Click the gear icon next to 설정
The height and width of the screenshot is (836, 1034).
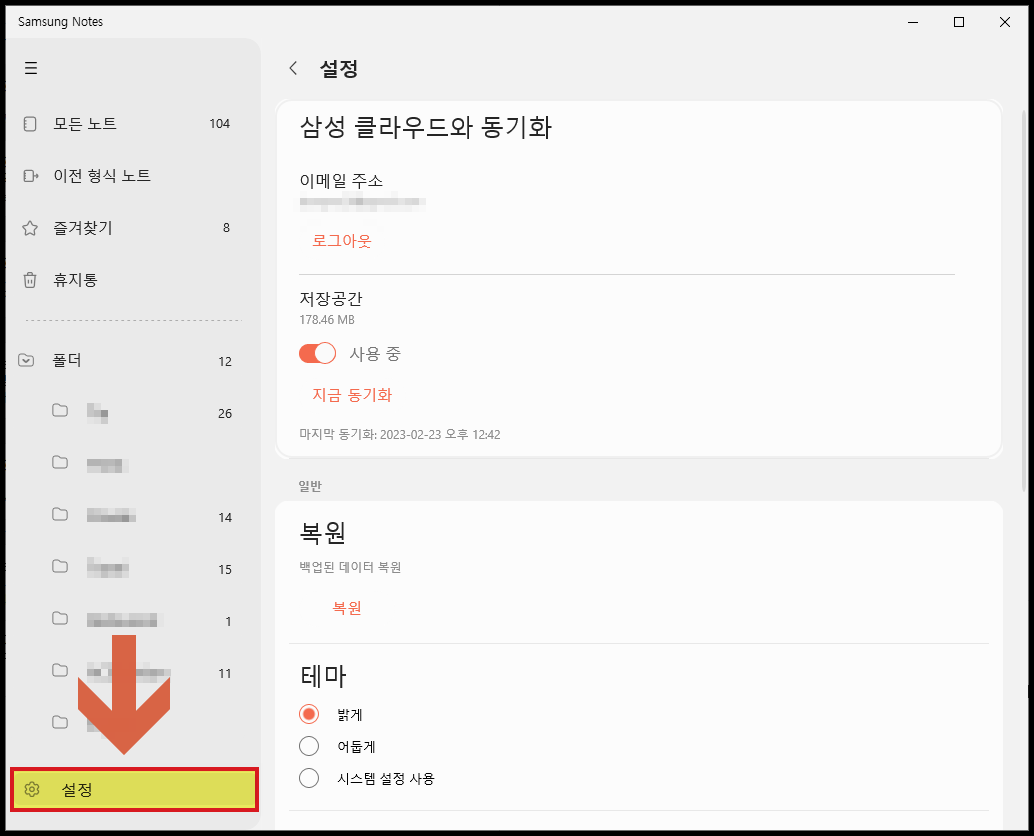[x=32, y=789]
